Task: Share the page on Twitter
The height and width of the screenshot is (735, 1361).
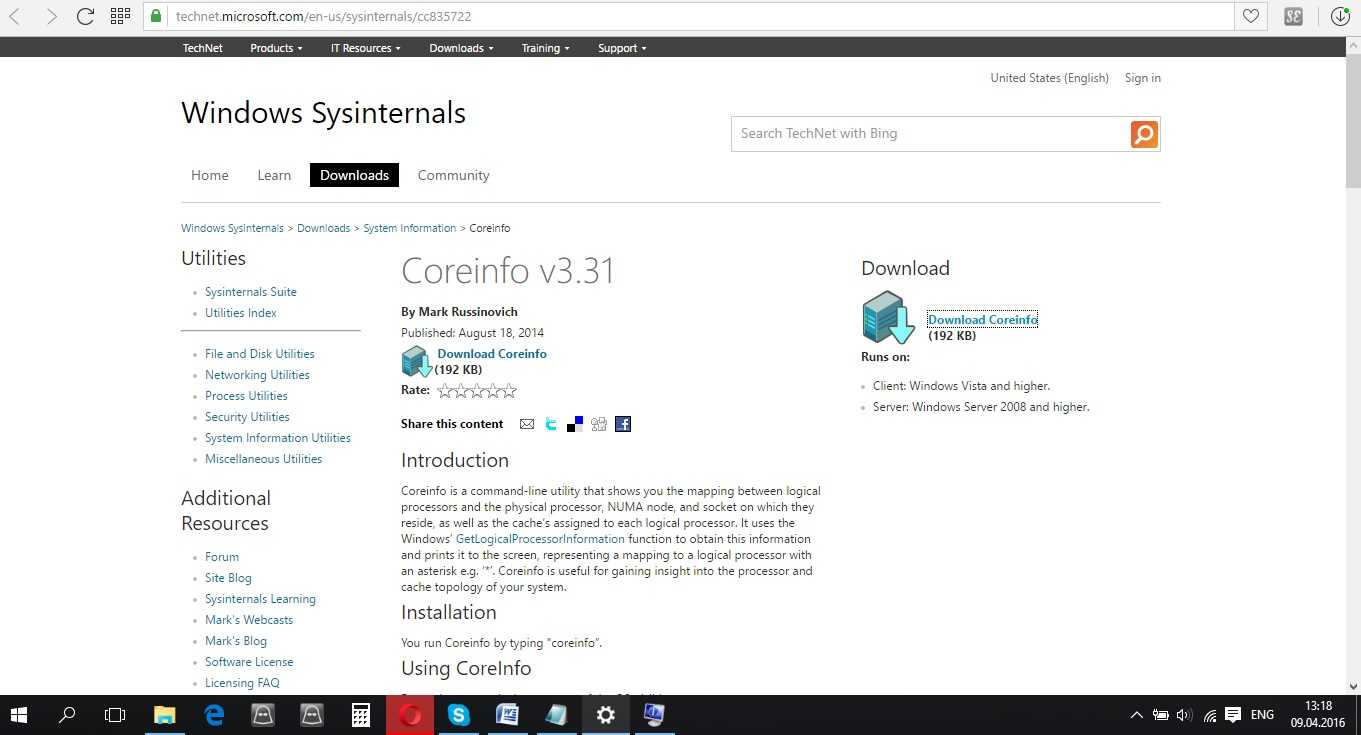Action: click(x=551, y=424)
